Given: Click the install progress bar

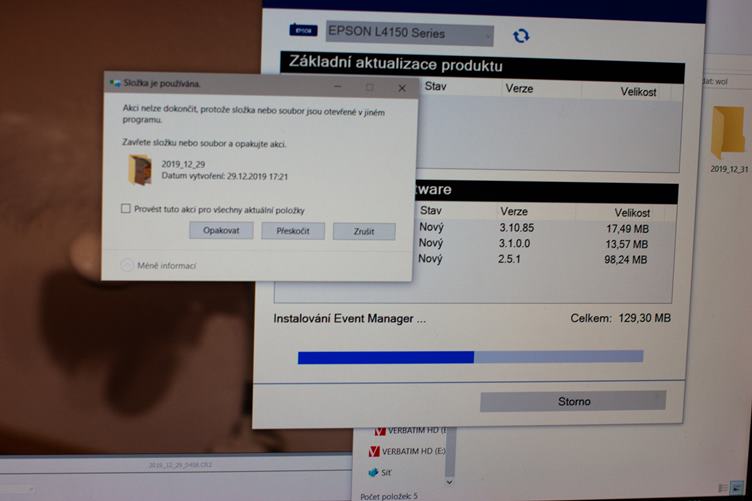Looking at the screenshot, I should [x=470, y=357].
